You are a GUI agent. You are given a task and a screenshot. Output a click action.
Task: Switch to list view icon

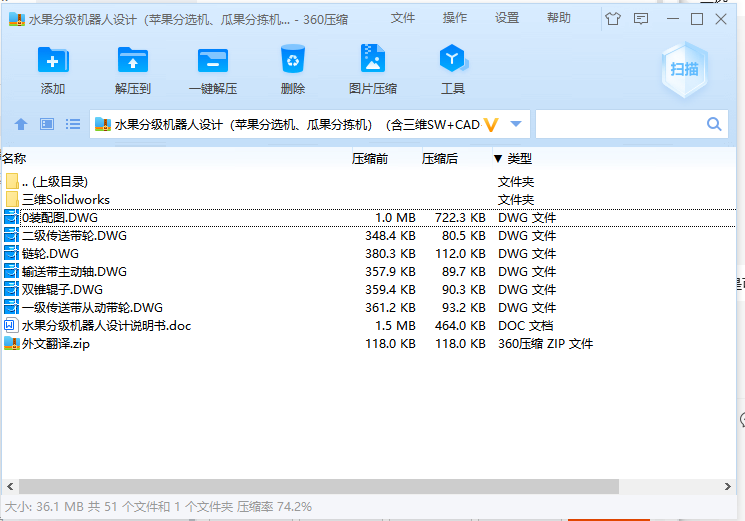click(x=73, y=124)
